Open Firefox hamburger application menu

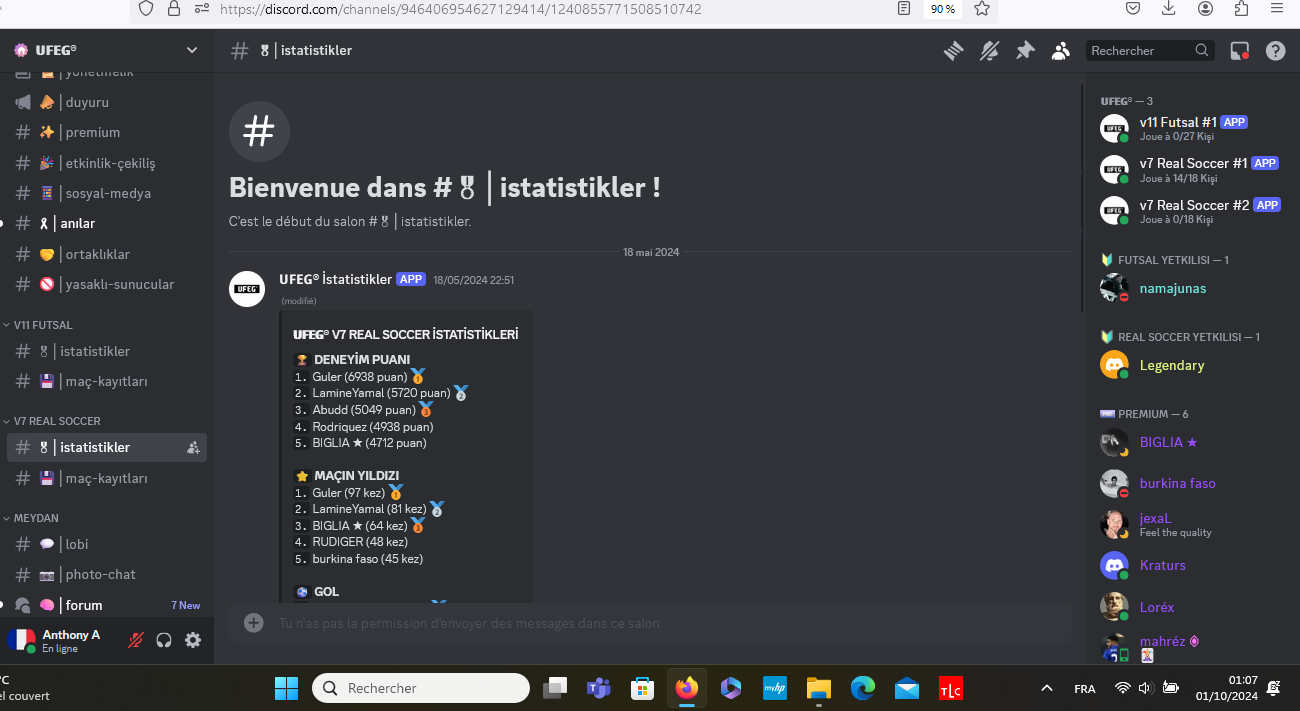1277,8
